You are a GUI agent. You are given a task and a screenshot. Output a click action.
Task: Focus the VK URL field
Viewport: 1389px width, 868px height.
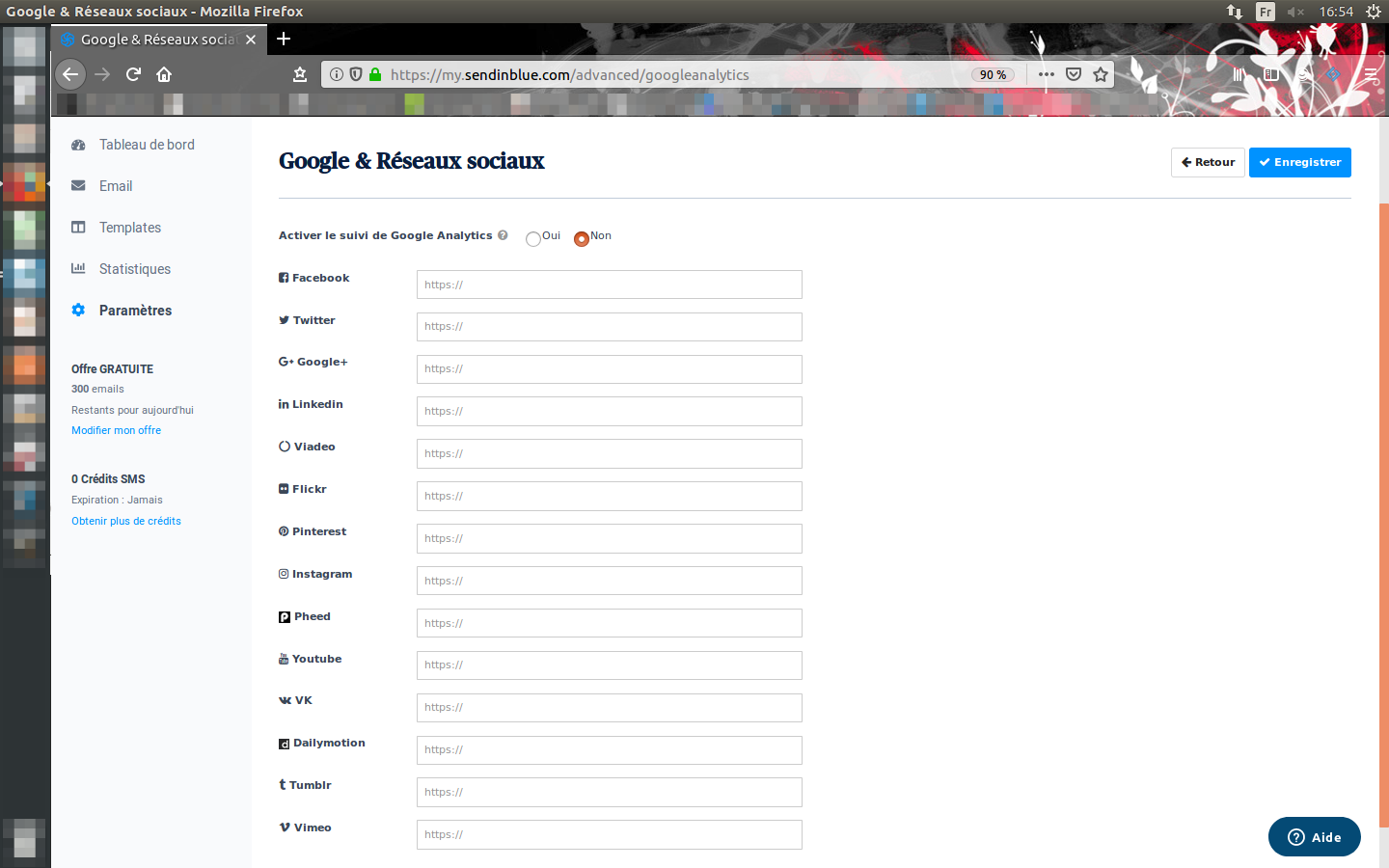(609, 708)
